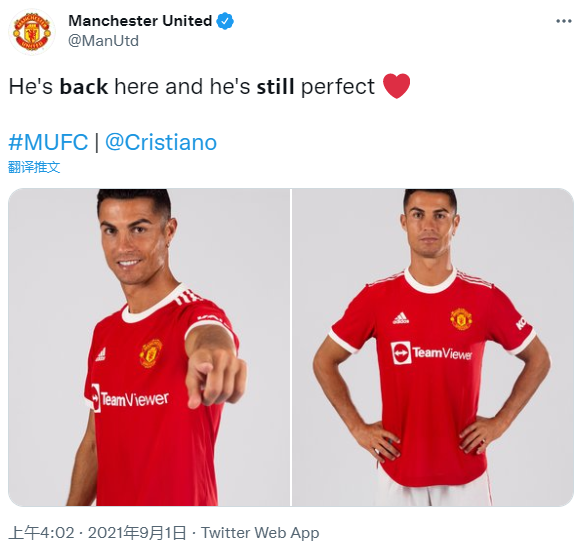
Task: Click the adidas logo on right photo jersey
Action: (401, 318)
